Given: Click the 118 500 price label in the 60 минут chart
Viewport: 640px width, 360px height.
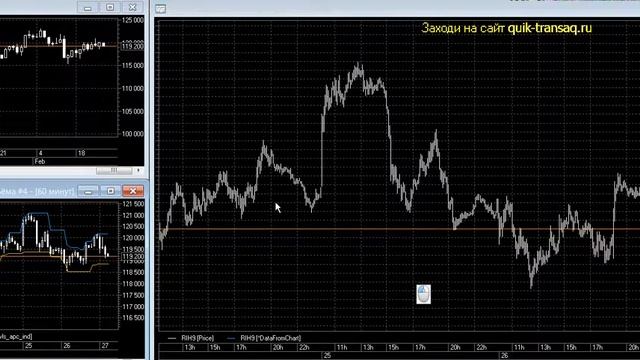Looking at the screenshot, I should (133, 272).
